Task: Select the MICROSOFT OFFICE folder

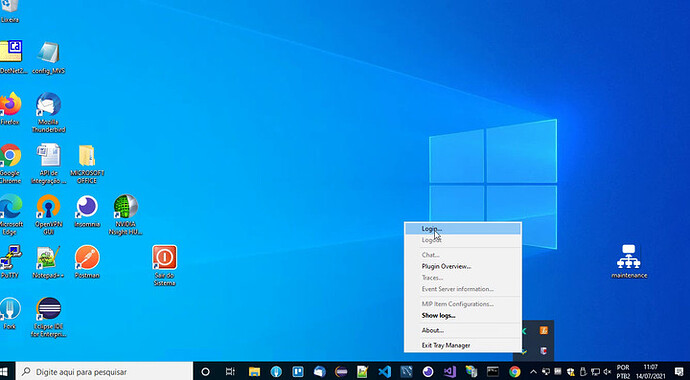Action: click(87, 164)
